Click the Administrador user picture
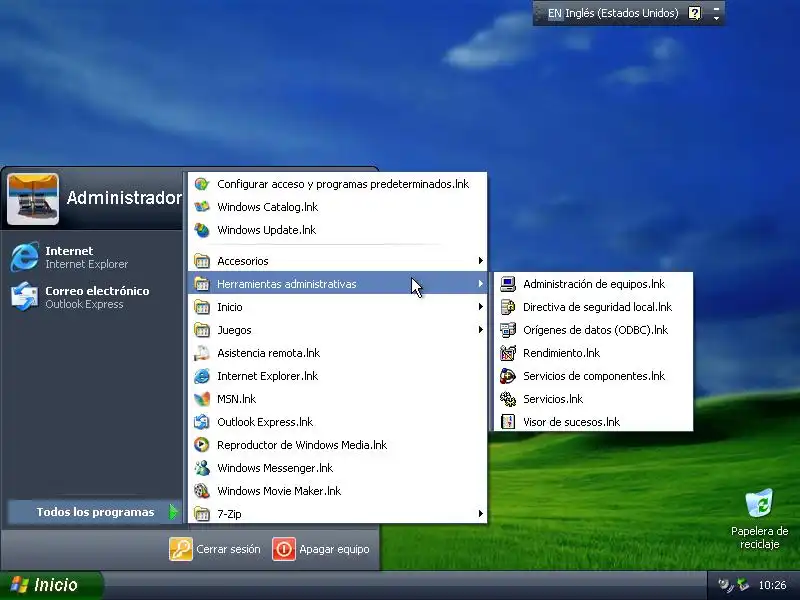The image size is (800, 600). [x=33, y=199]
